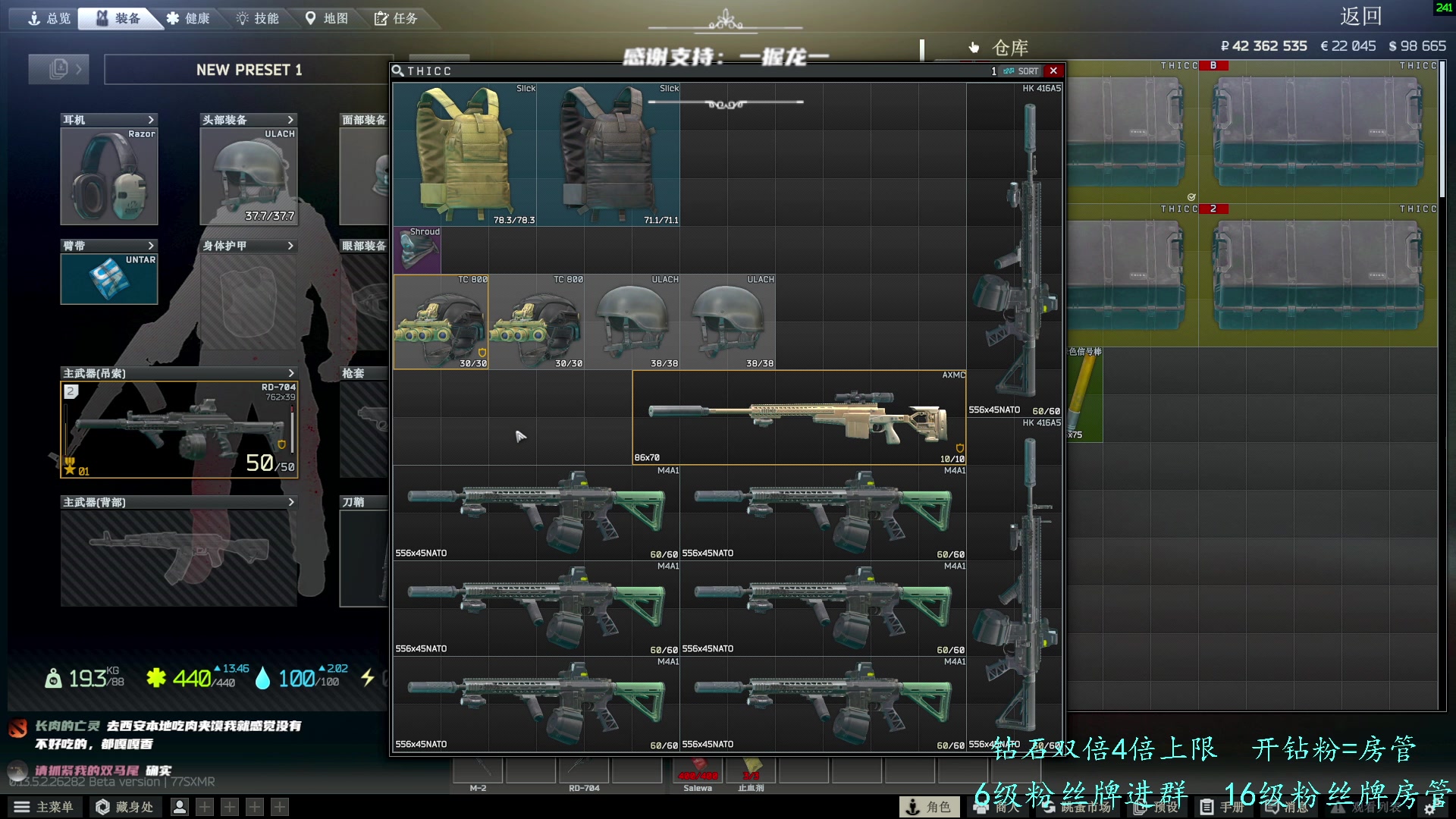Open the 健康 health tab
This screenshot has height=819, width=1456.
point(188,18)
